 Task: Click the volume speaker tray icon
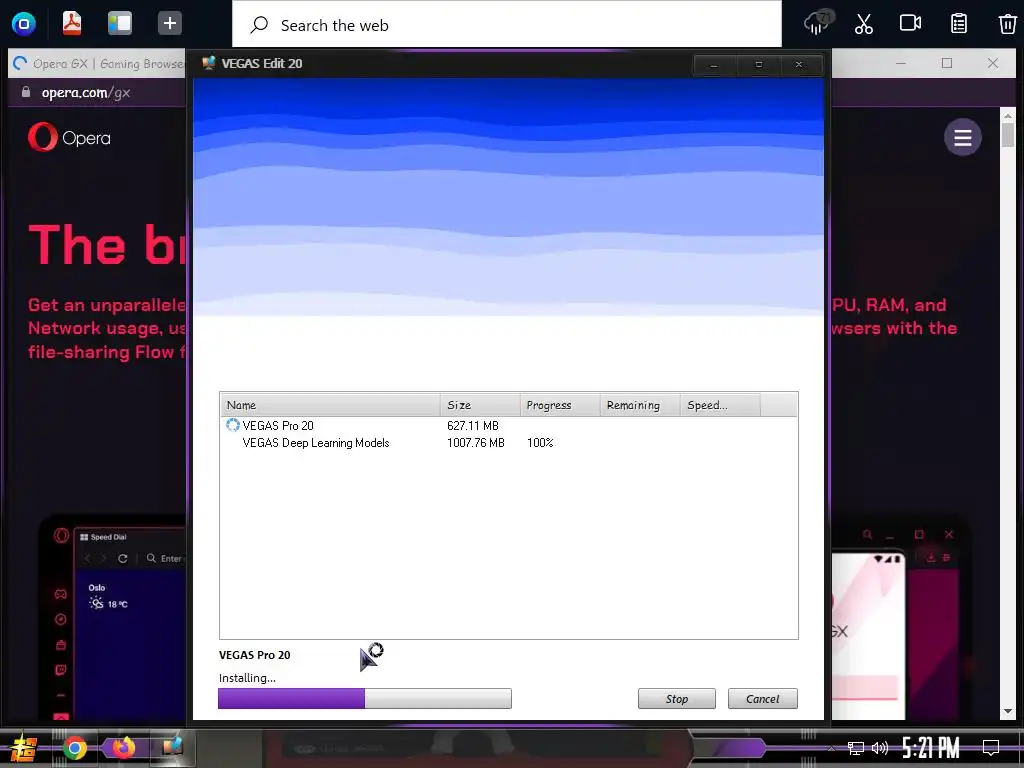point(880,748)
